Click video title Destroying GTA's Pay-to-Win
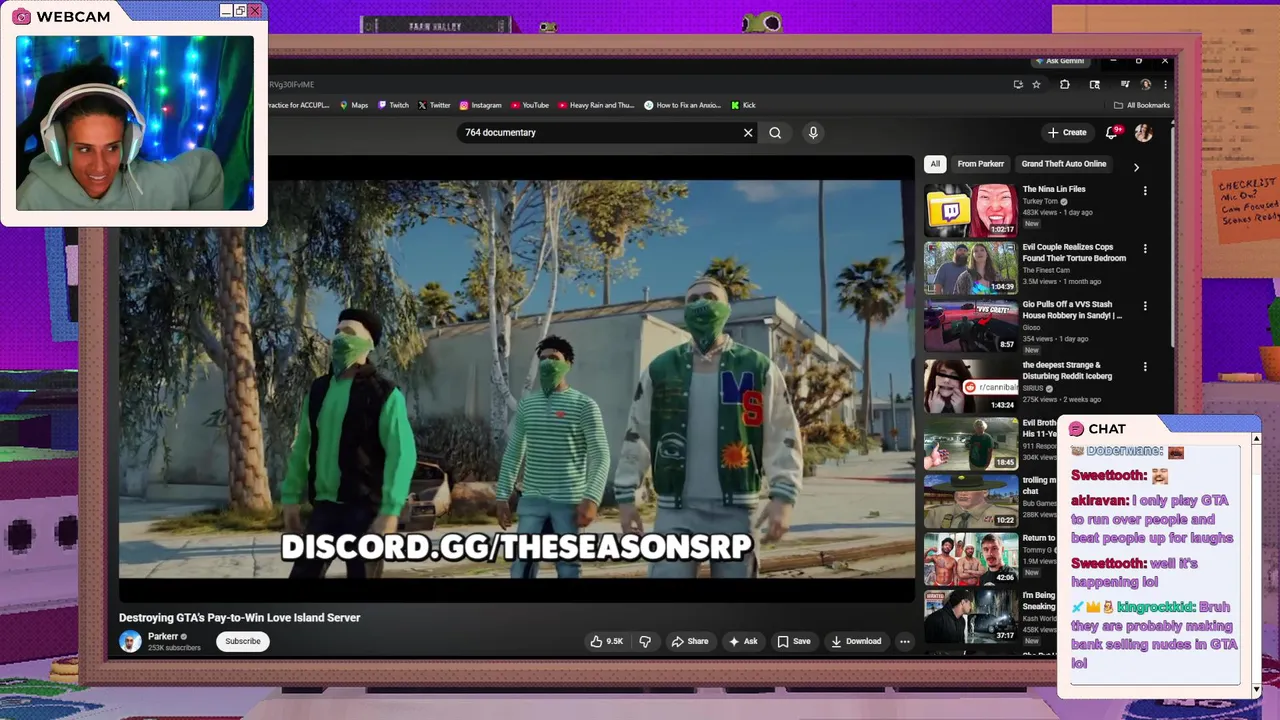Viewport: 1280px width, 720px height. (x=240, y=618)
